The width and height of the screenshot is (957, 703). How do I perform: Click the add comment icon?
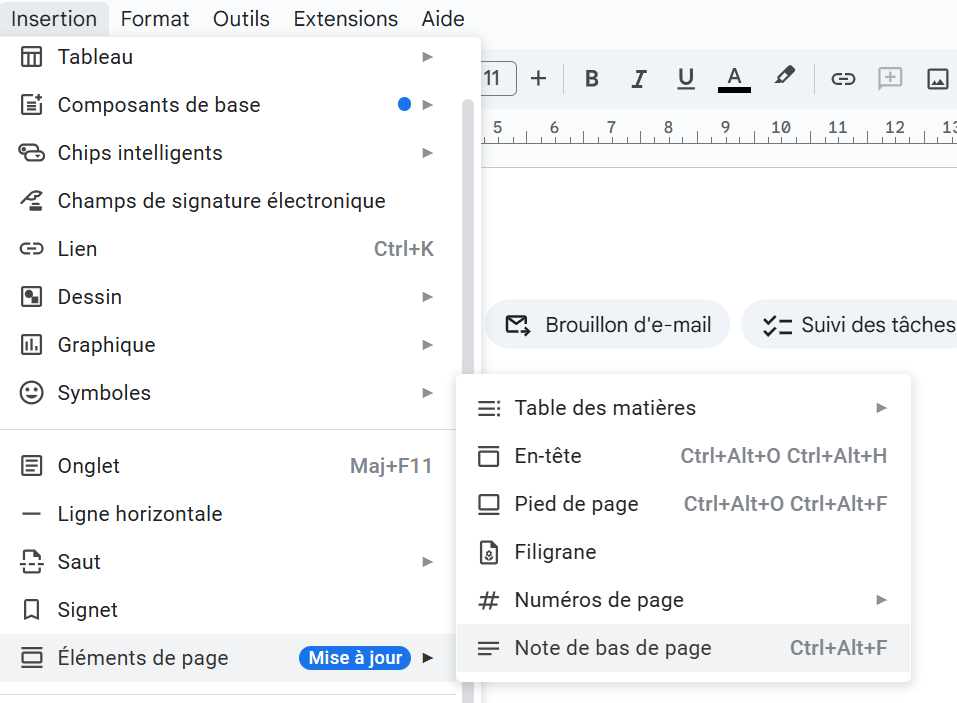890,78
